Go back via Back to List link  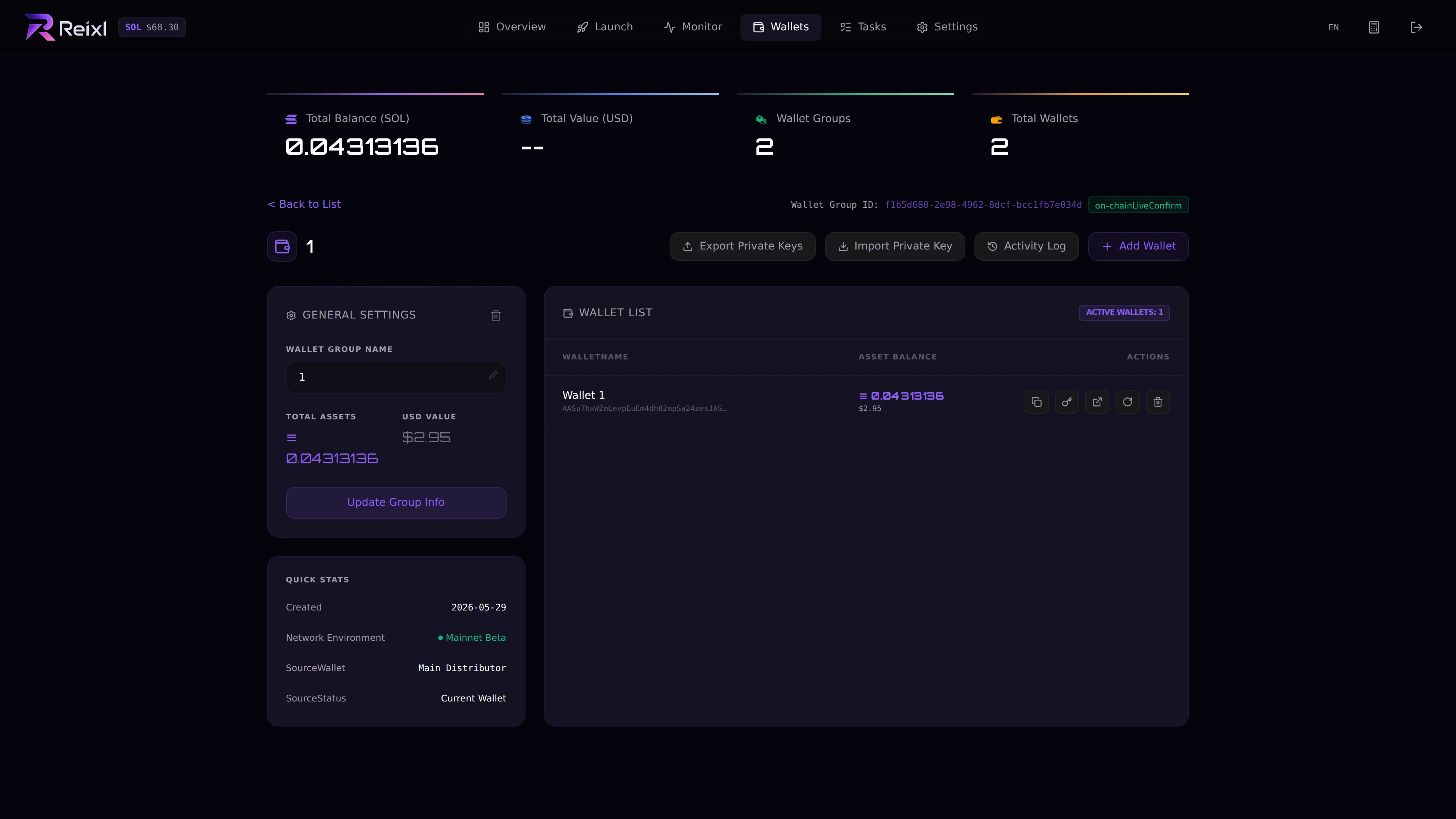[304, 204]
